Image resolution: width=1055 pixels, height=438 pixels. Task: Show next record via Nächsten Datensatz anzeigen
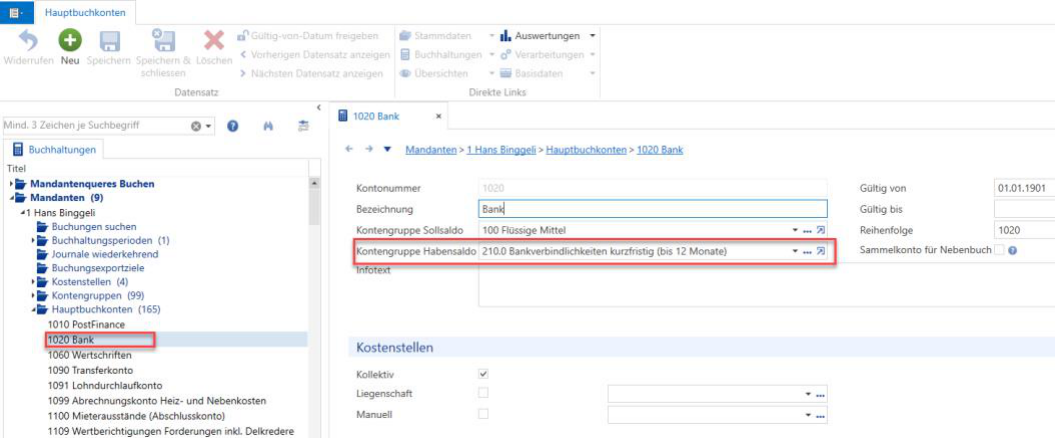pos(312,73)
